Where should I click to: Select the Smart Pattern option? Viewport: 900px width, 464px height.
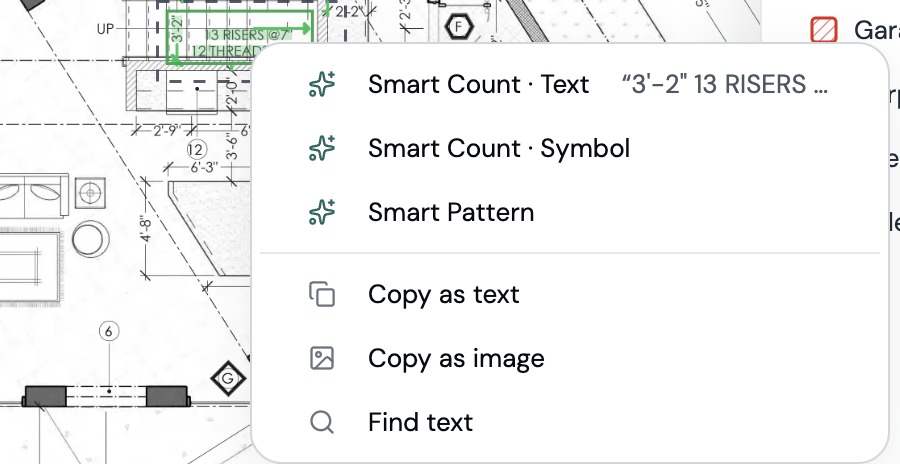pos(569,212)
